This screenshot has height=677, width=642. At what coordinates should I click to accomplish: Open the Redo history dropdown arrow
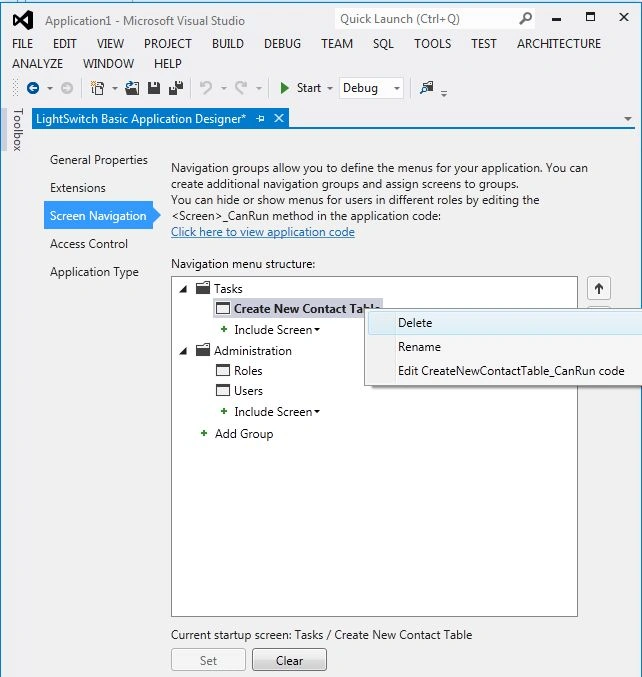pos(259,89)
